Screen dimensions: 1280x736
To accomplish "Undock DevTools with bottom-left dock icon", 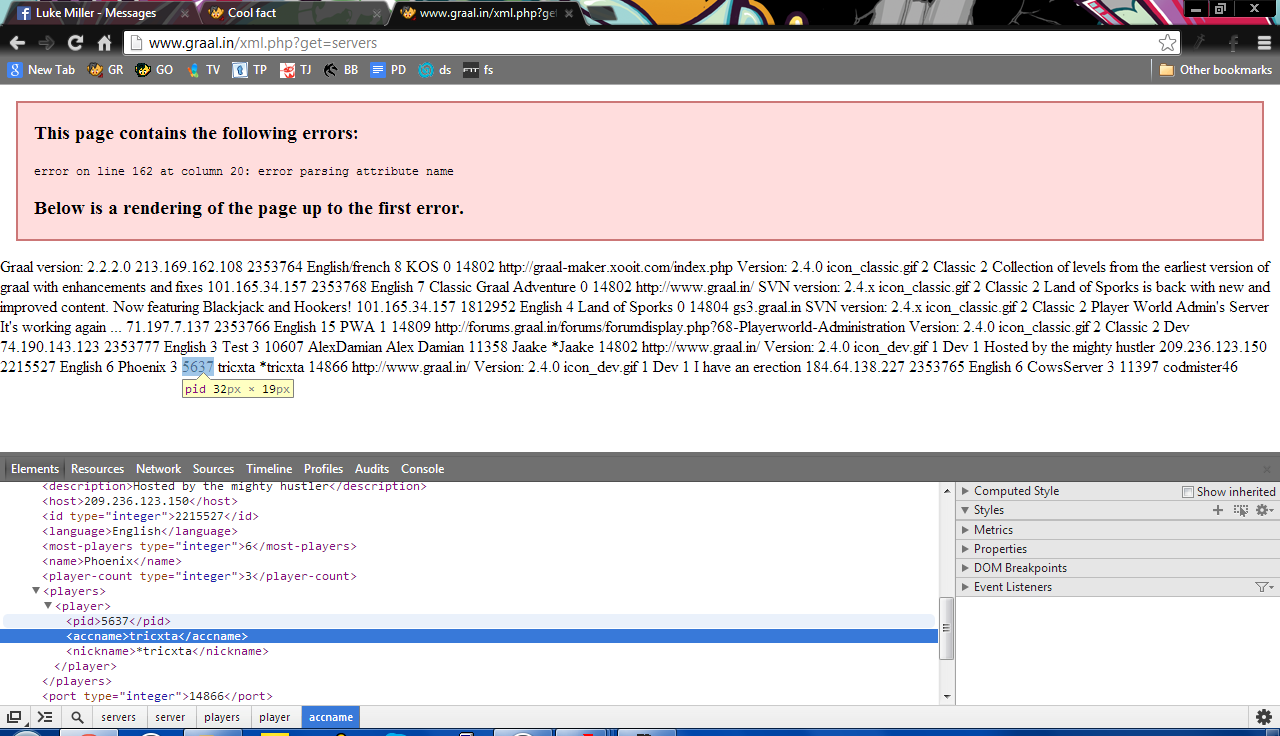I will click(14, 717).
